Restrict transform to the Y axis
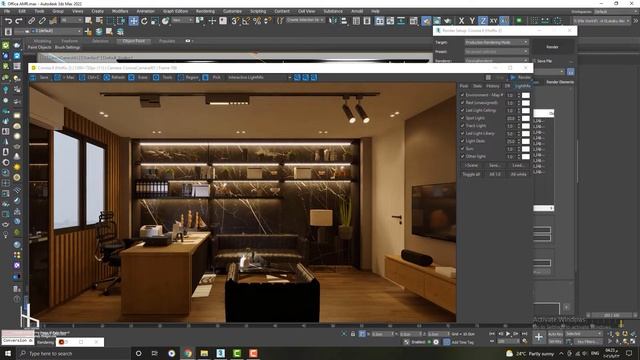This screenshot has width=640, height=360. click(472, 21)
